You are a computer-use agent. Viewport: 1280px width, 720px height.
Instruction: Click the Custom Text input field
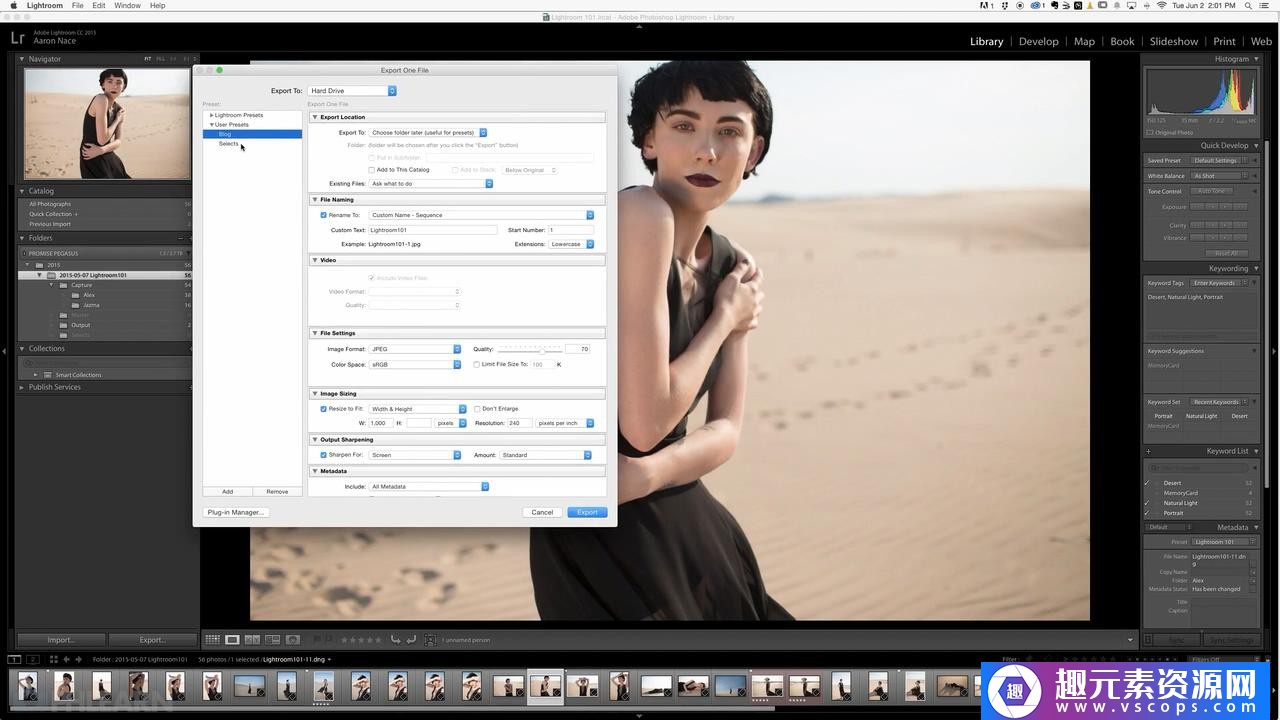(432, 230)
